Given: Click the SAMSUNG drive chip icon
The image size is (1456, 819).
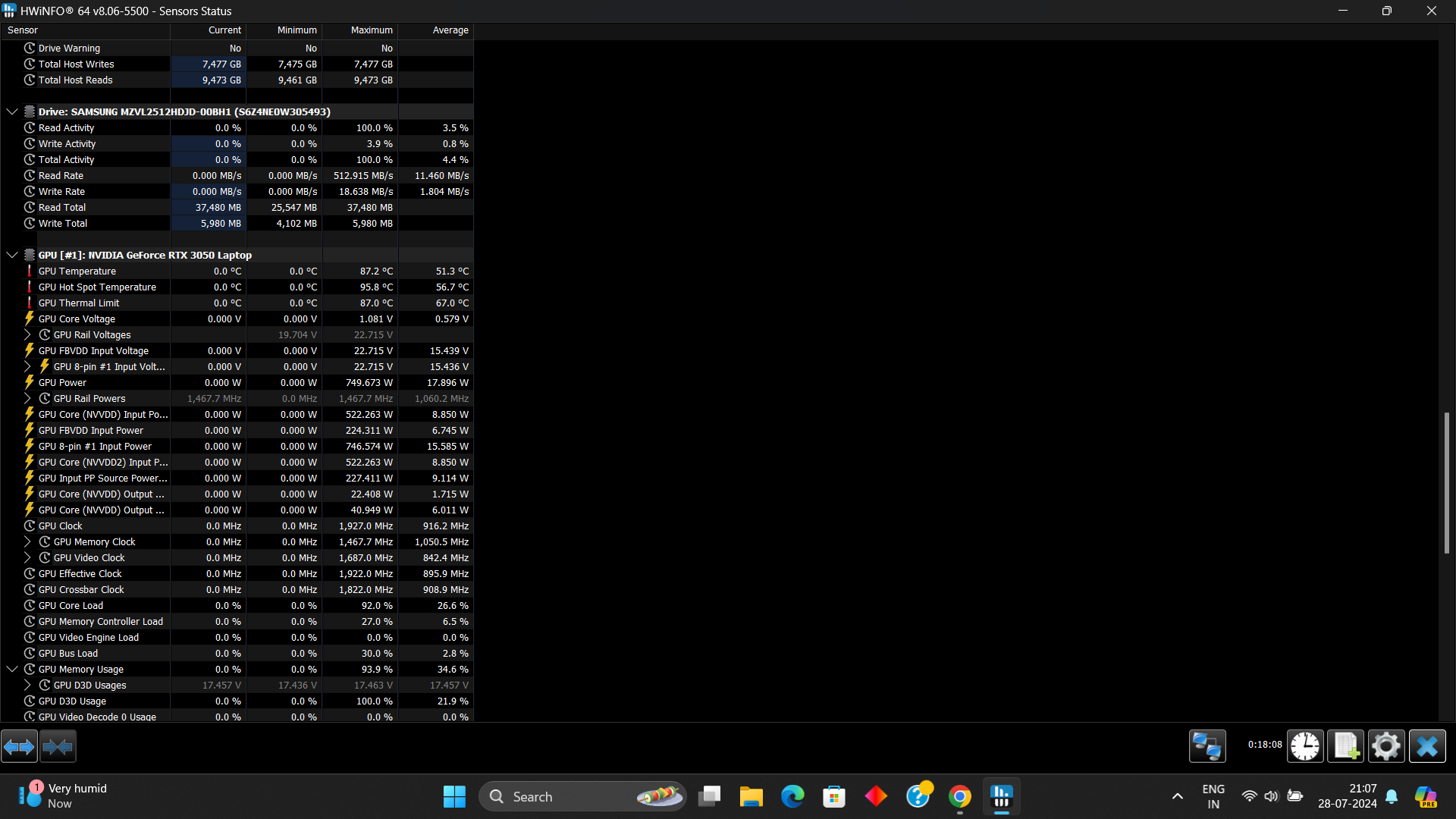Looking at the screenshot, I should tap(30, 111).
